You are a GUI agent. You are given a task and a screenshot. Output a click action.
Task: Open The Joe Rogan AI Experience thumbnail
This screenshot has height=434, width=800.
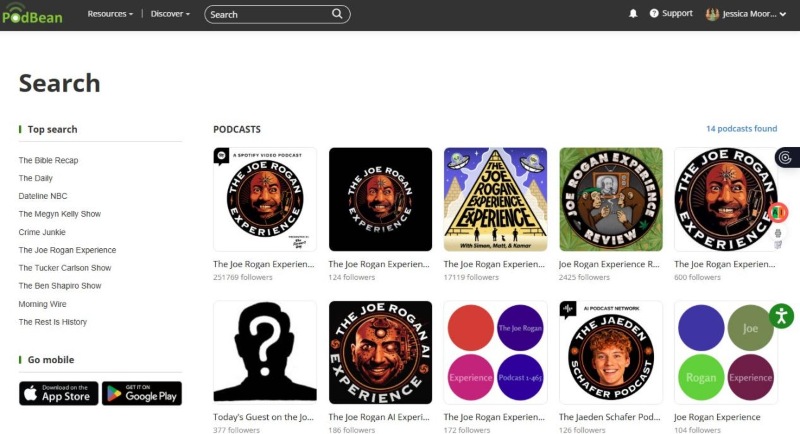click(x=380, y=352)
